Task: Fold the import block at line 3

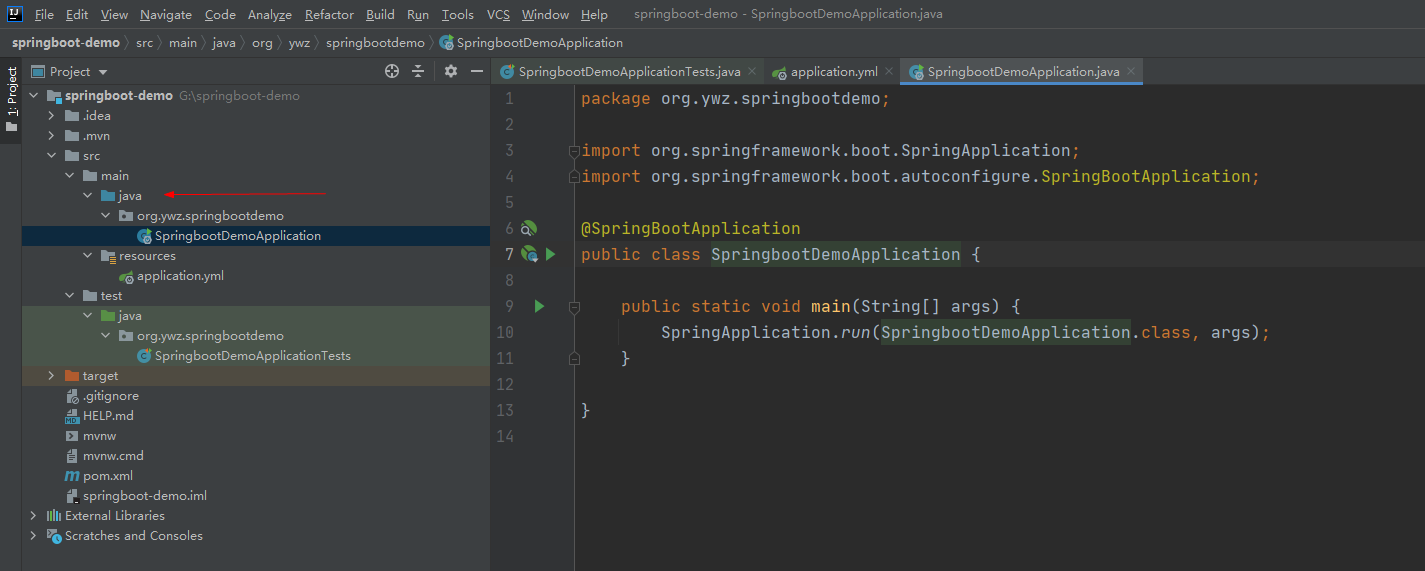Action: [x=574, y=151]
